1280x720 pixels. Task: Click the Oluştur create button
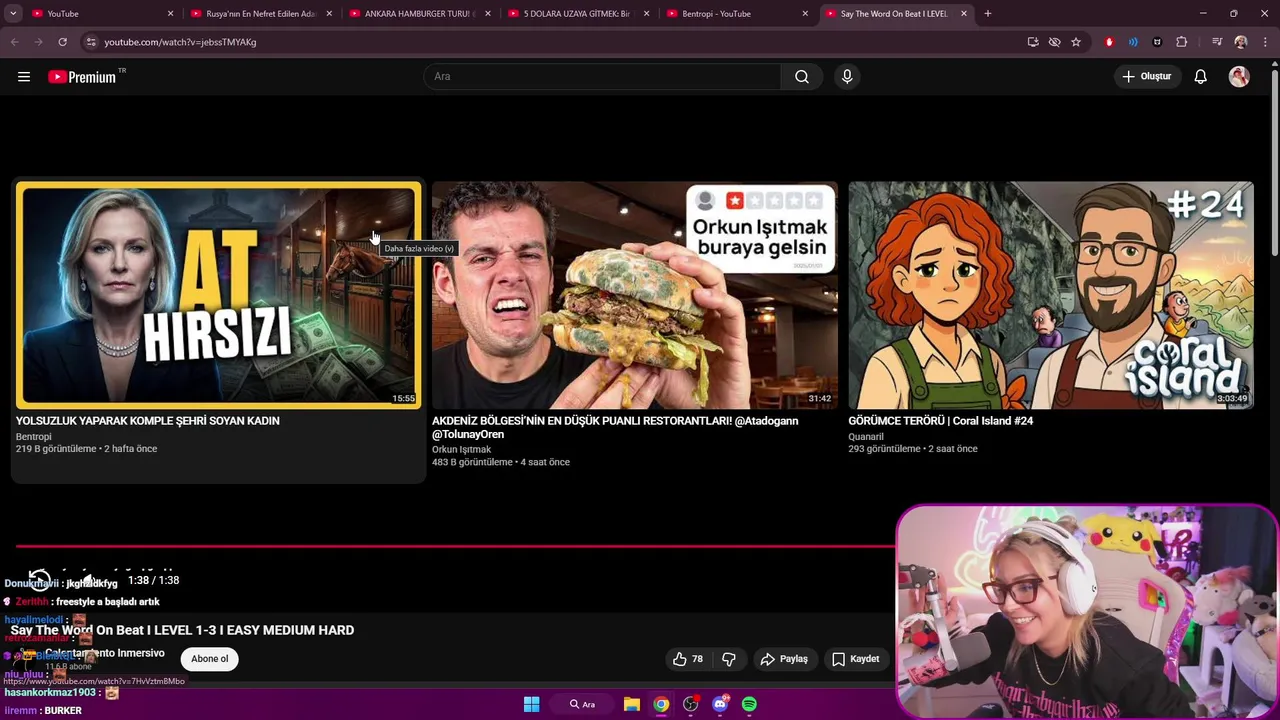click(1146, 76)
